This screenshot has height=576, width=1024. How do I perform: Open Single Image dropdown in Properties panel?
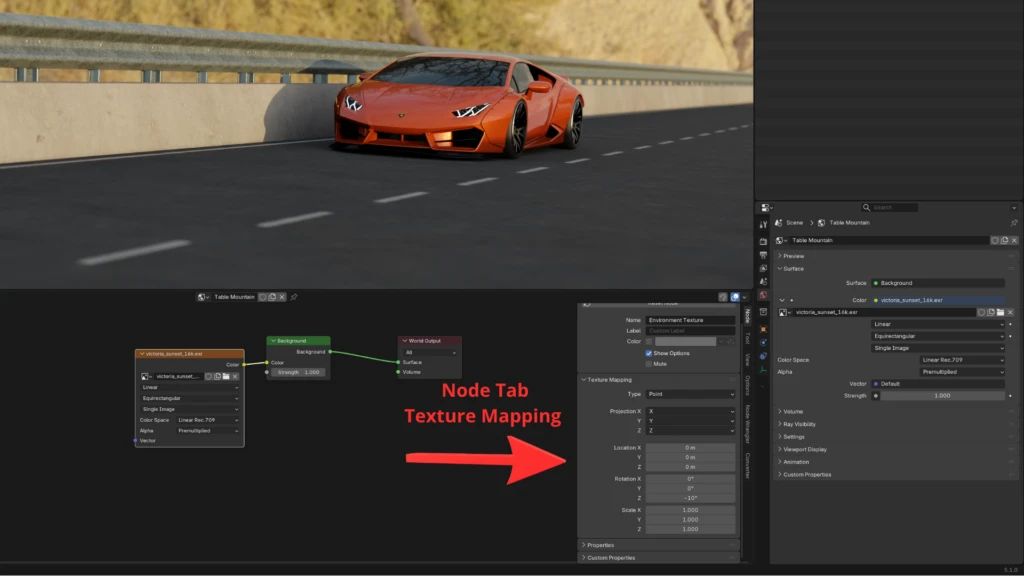coord(938,348)
